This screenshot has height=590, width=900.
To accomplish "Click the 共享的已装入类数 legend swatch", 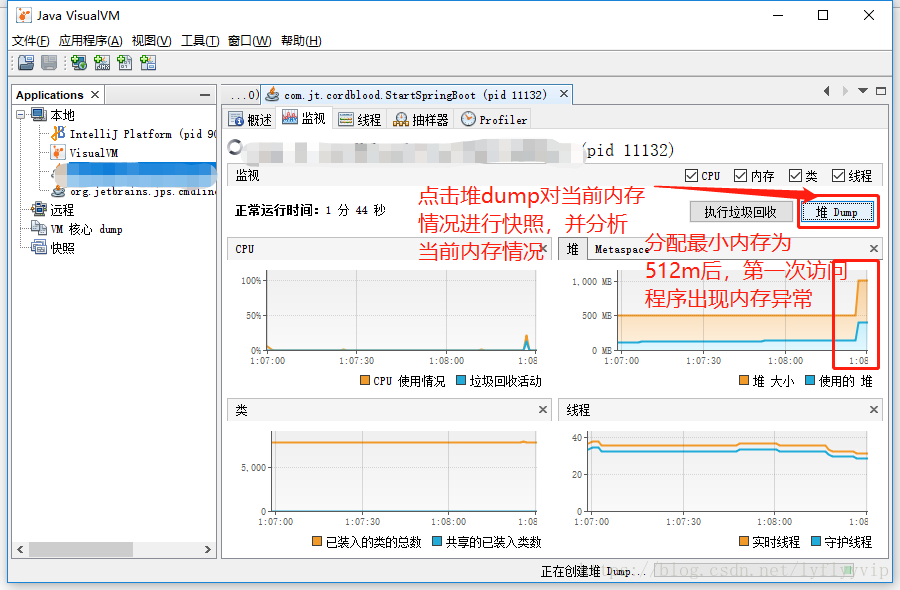I will pyautogui.click(x=437, y=541).
